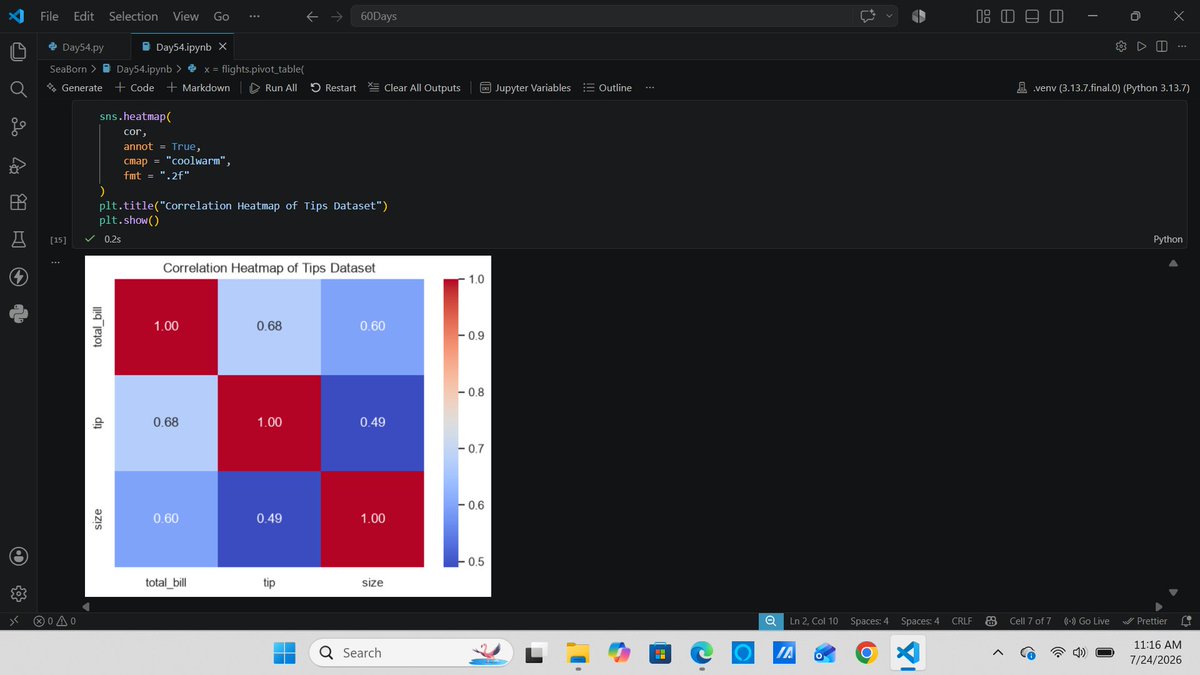Clear All Outputs
The image size is (1200, 675).
tap(414, 87)
